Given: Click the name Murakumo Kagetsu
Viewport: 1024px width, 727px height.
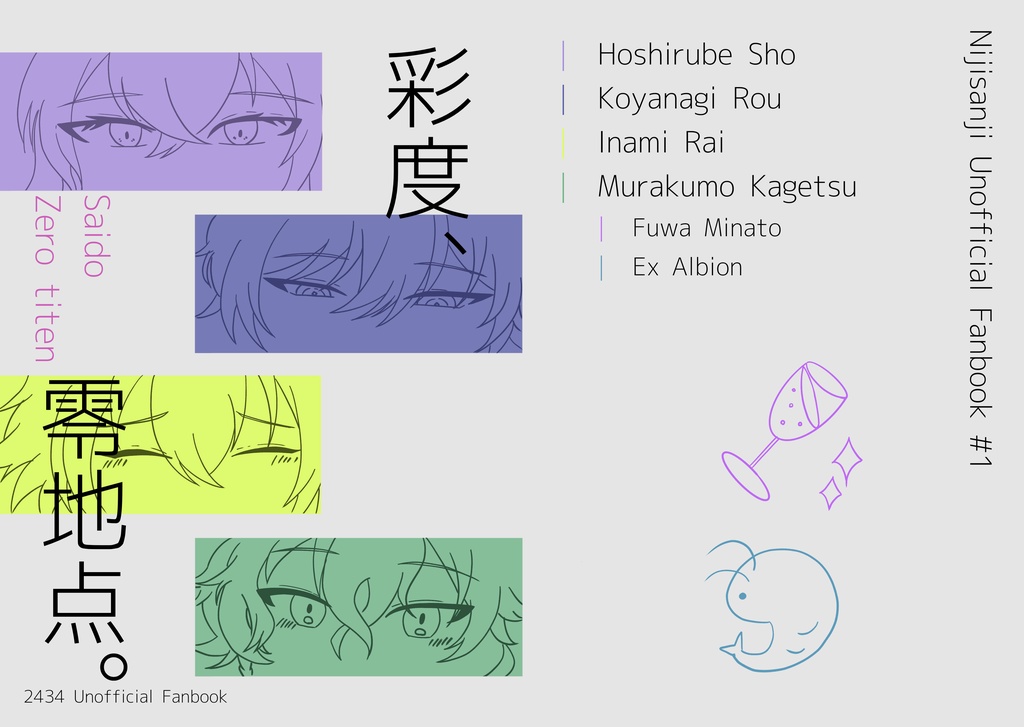Looking at the screenshot, I should coord(727,187).
